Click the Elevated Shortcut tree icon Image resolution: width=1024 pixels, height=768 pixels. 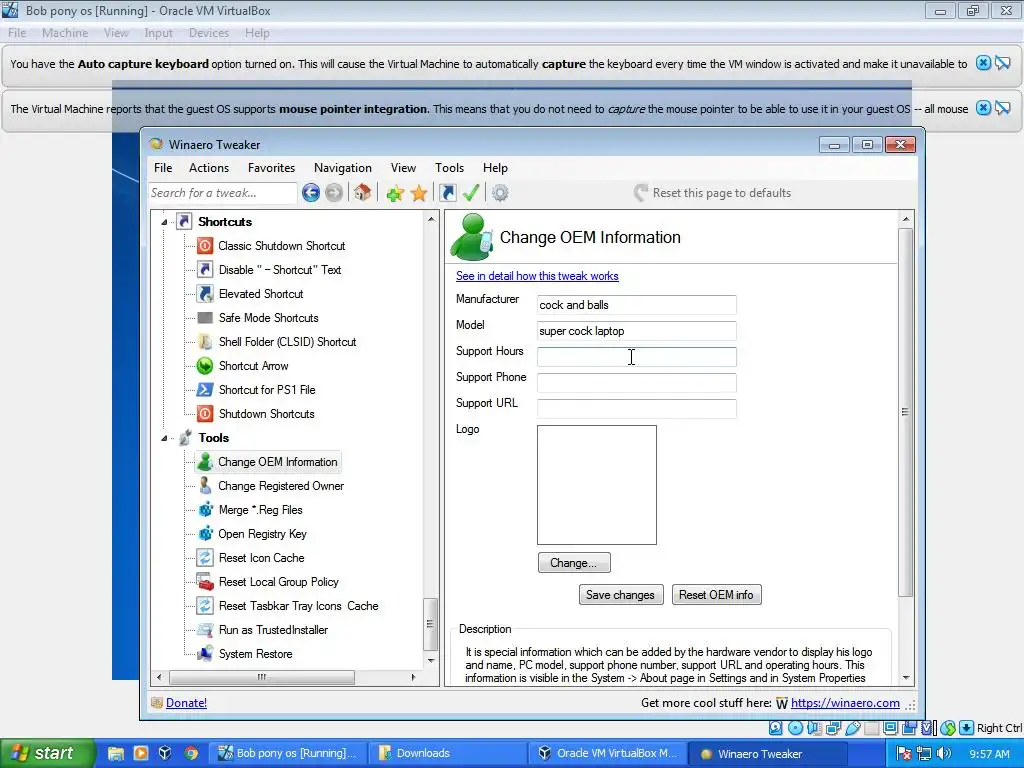pos(205,294)
